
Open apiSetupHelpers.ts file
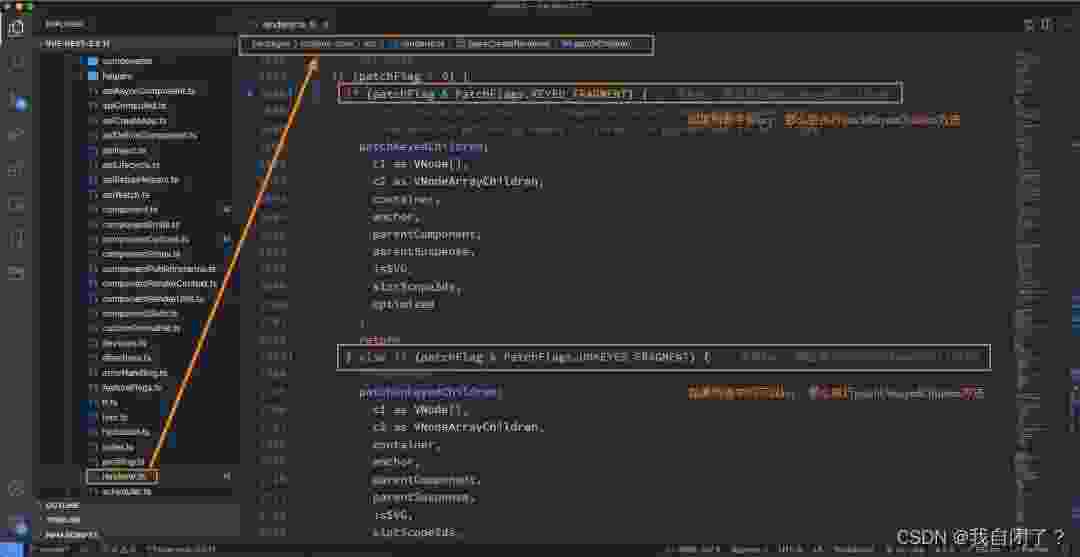point(141,179)
